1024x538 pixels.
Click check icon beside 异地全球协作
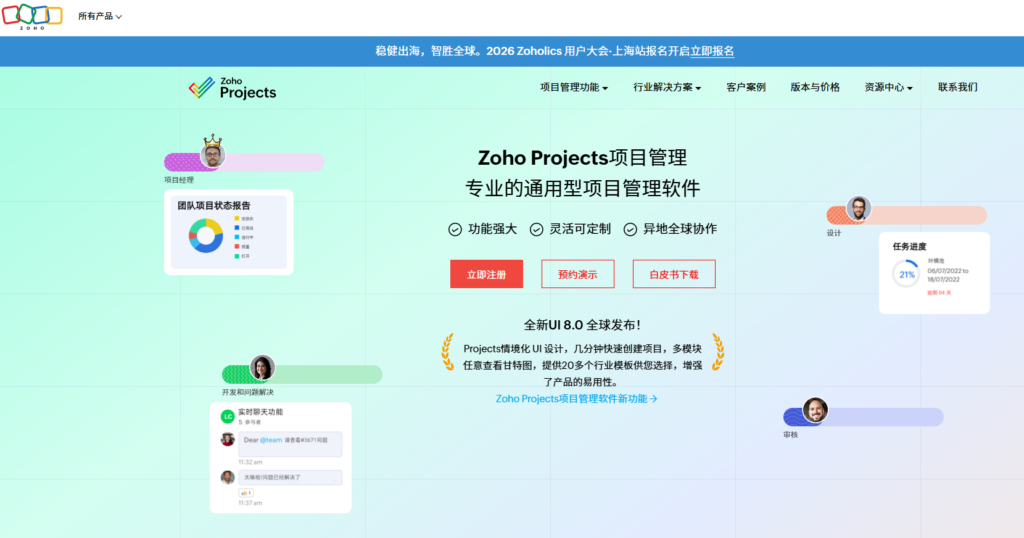[630, 229]
